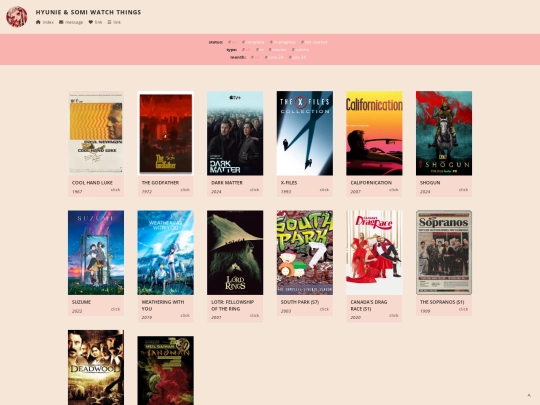
Task: Click the 'click' link on South Park card
Action: [324, 309]
